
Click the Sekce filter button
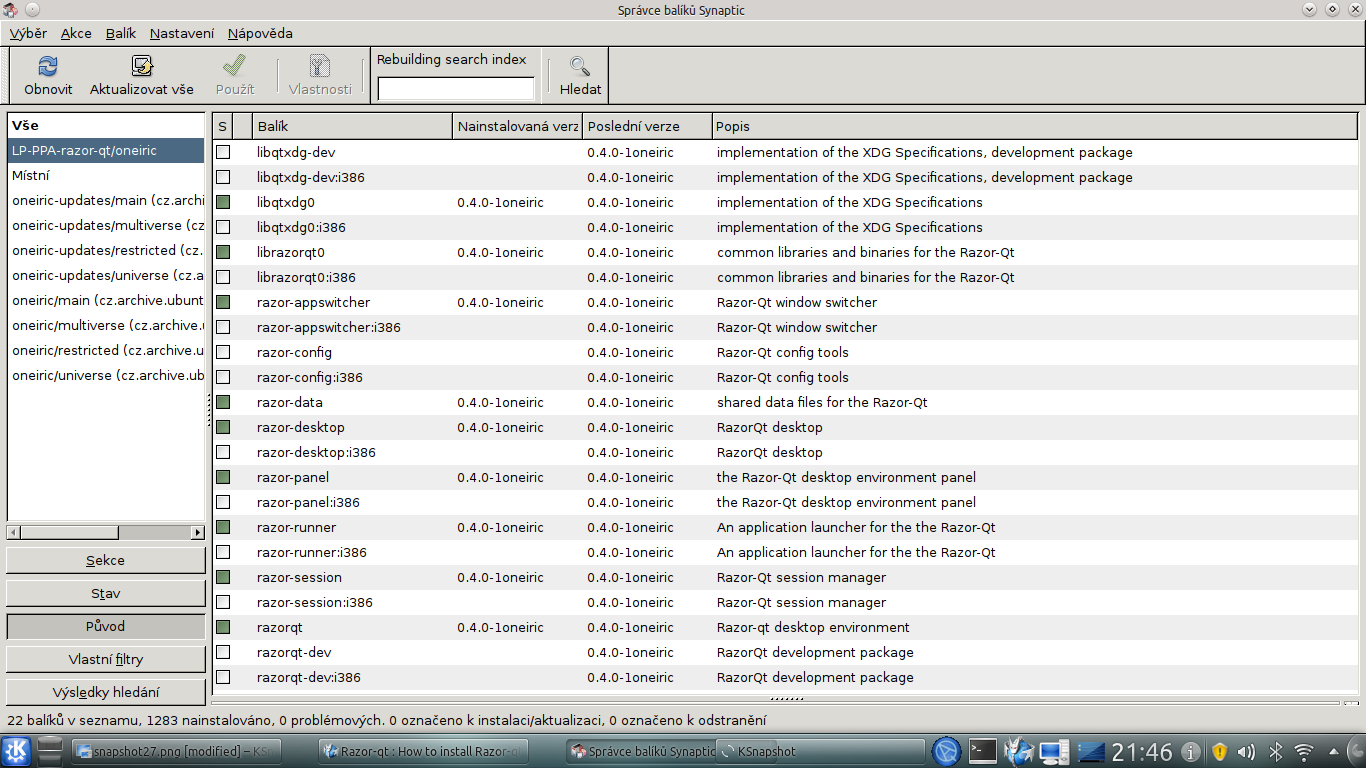pyautogui.click(x=105, y=560)
